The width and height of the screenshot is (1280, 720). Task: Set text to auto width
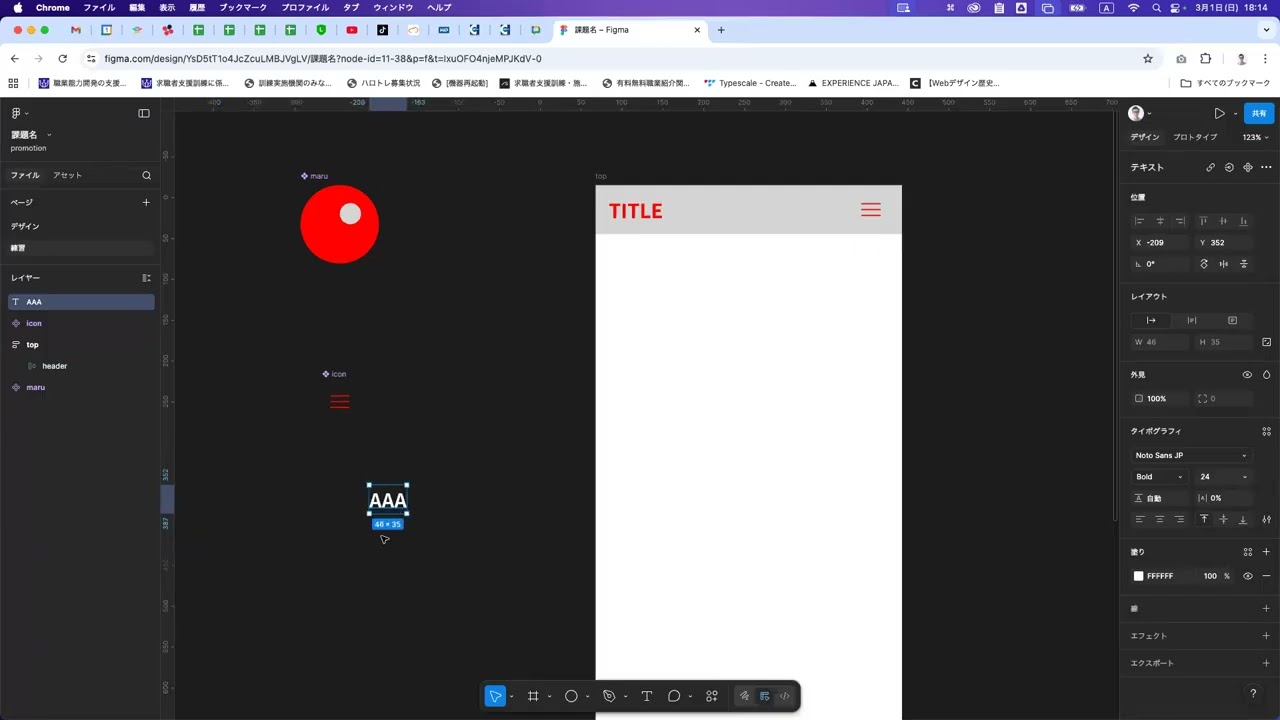click(1151, 320)
